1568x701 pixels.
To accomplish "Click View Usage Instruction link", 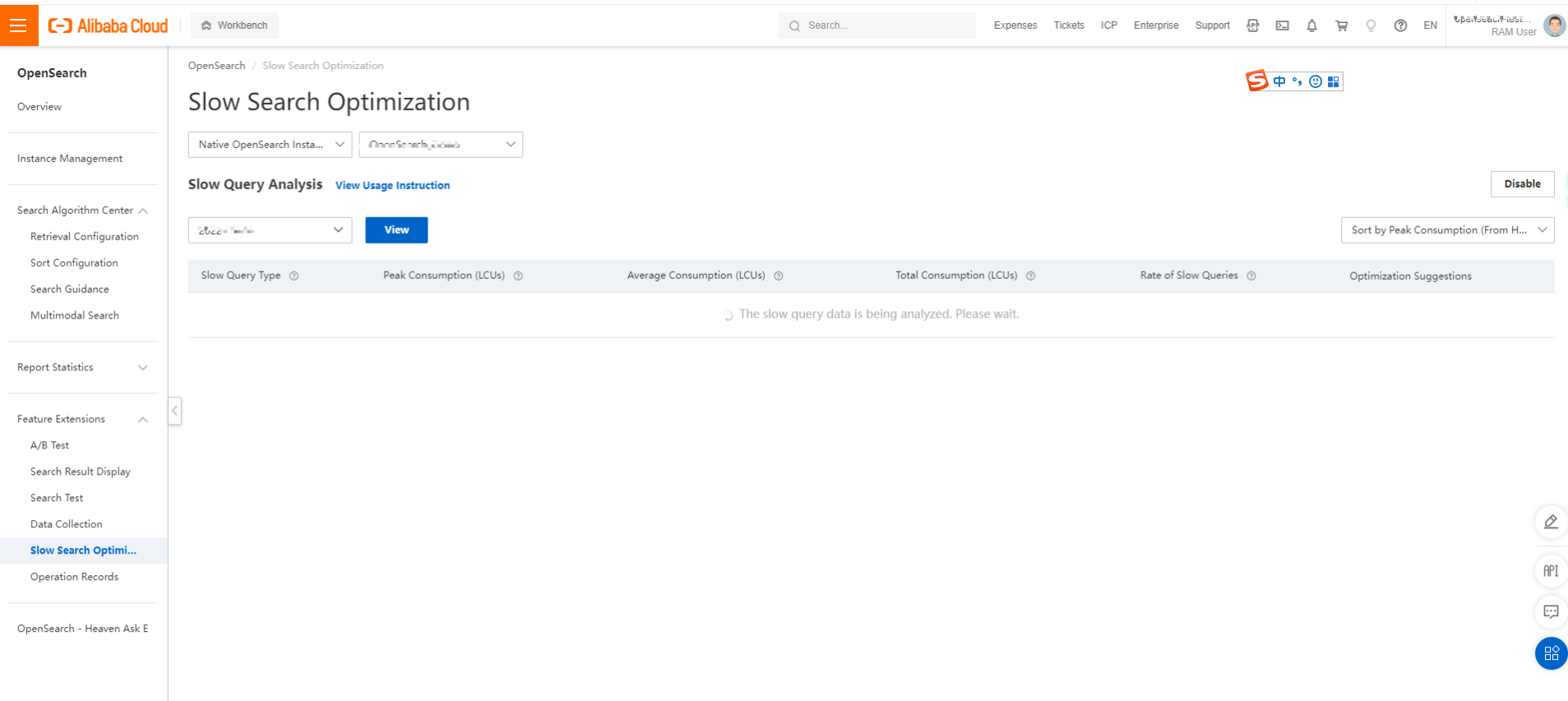I will pos(392,186).
